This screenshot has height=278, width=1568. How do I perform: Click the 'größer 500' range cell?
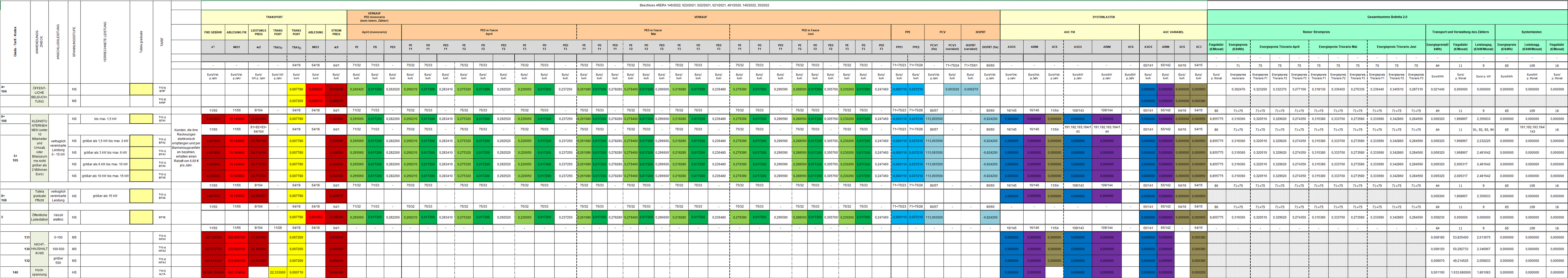click(58, 260)
